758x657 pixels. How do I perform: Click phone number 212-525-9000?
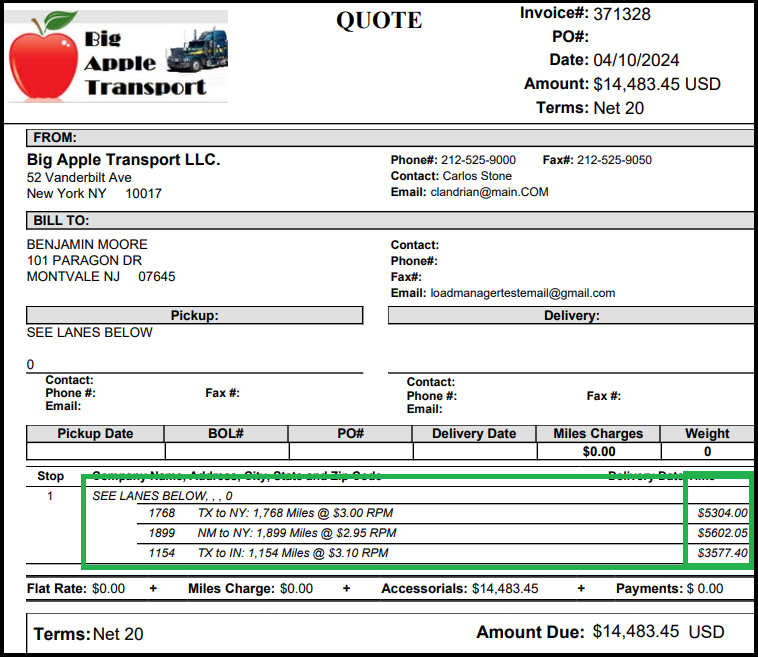tap(478, 160)
